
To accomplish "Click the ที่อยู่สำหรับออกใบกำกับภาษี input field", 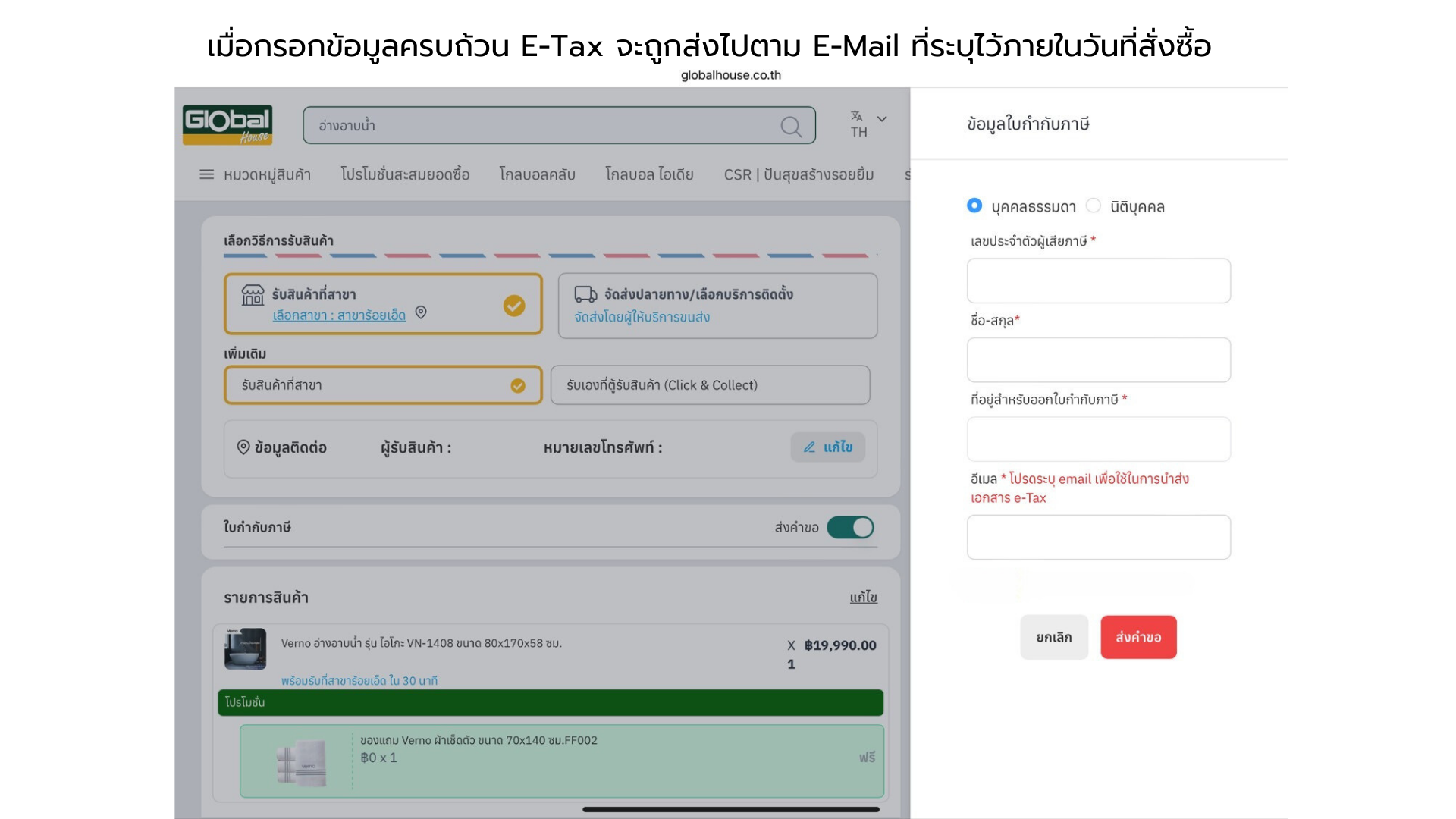I will [x=1098, y=439].
